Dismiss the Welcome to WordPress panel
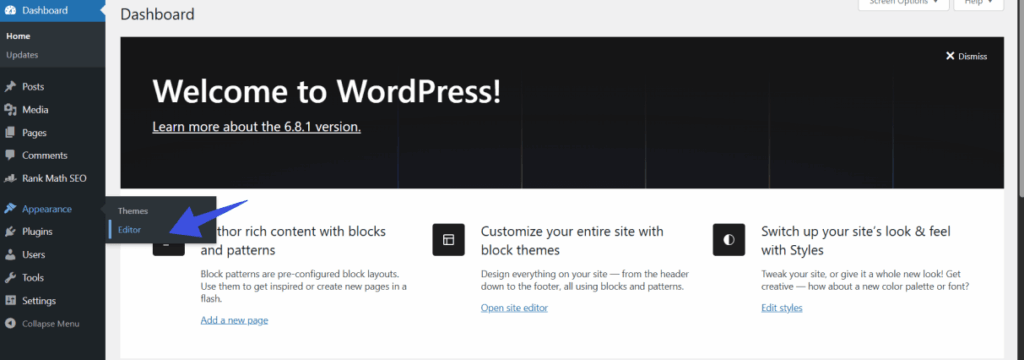 click(x=967, y=56)
